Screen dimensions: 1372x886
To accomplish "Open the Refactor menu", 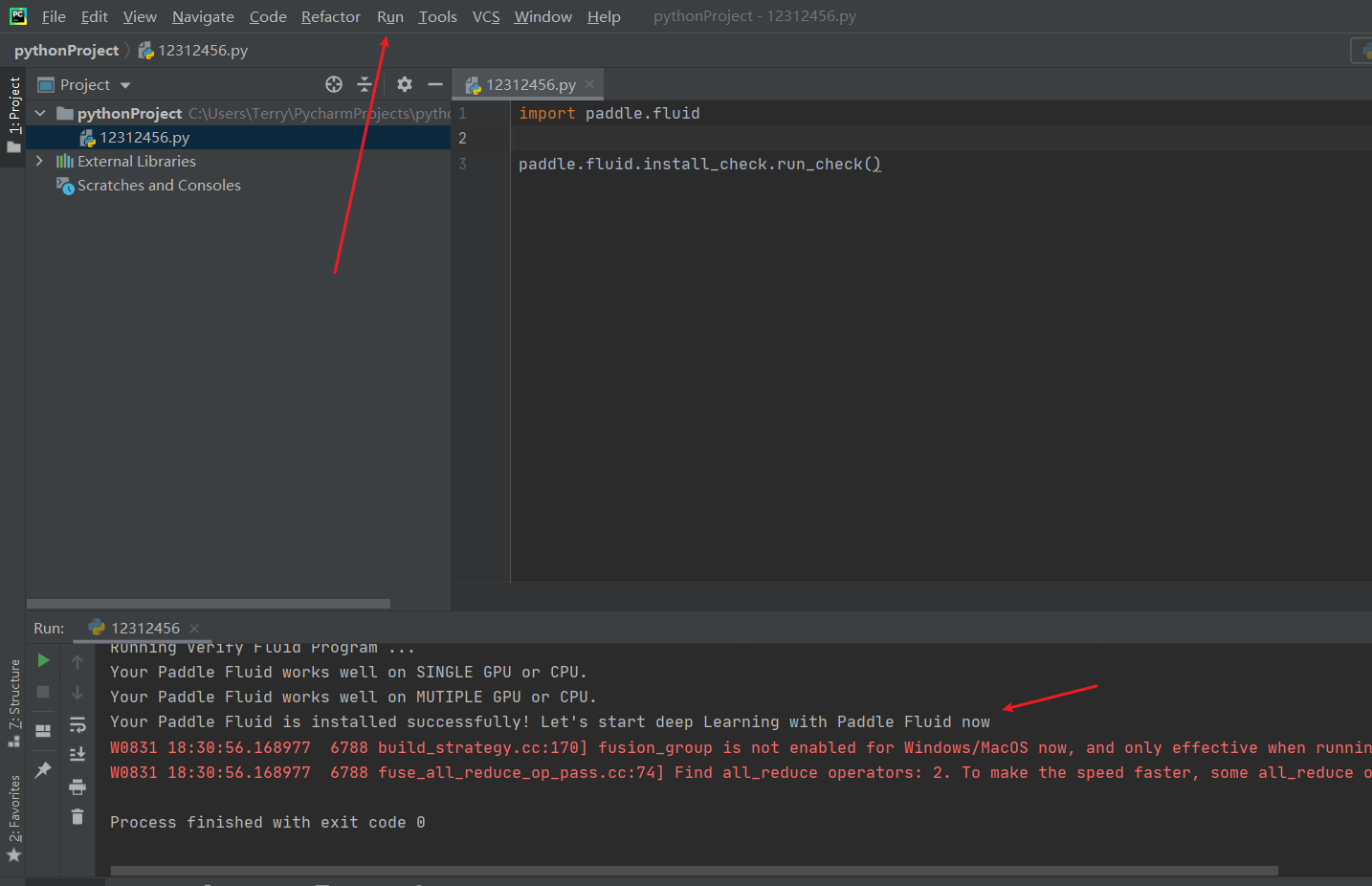I will (x=330, y=16).
